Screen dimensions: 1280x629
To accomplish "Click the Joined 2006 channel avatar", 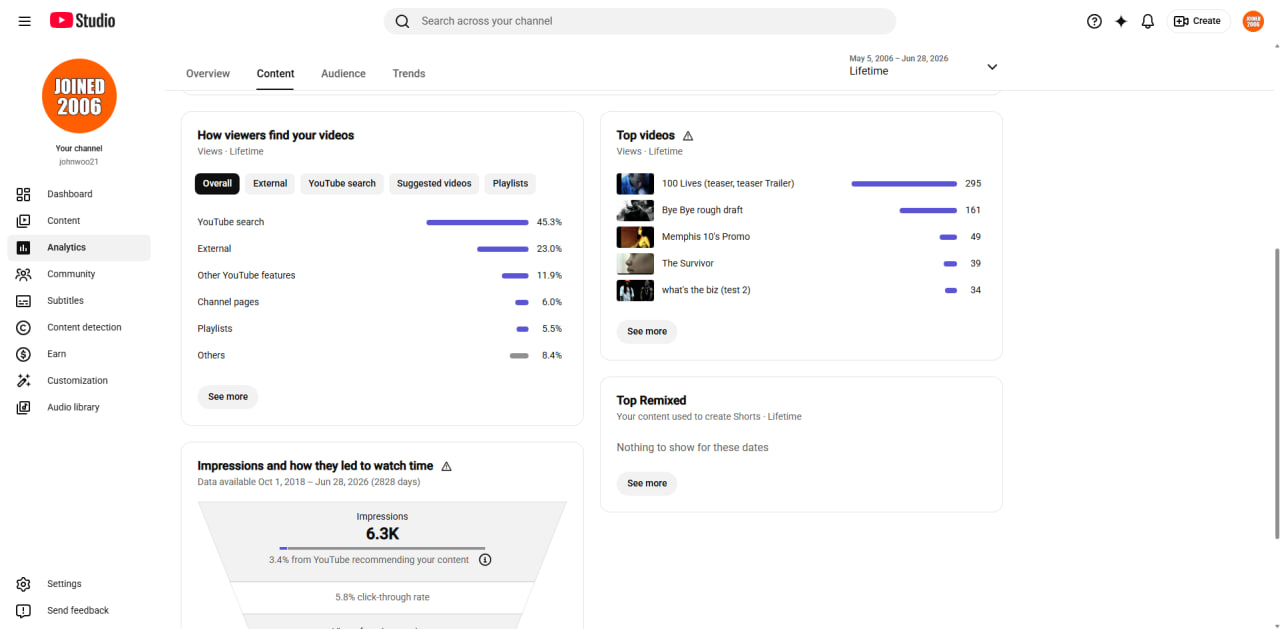I will tap(79, 95).
